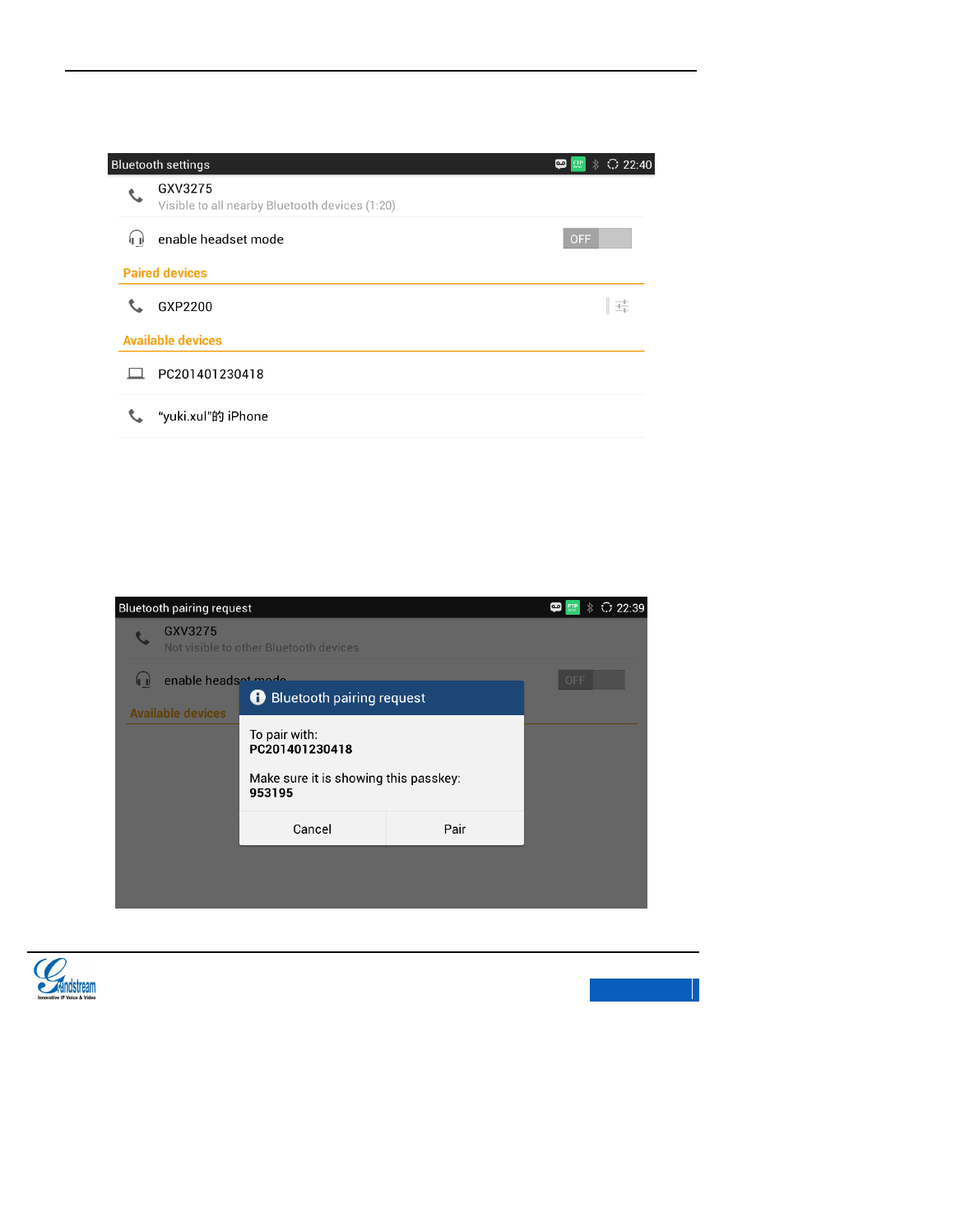Click Bluetooth icon in pairing request status bar
Image resolution: width=974 pixels, height=1232 pixels.
click(x=590, y=607)
